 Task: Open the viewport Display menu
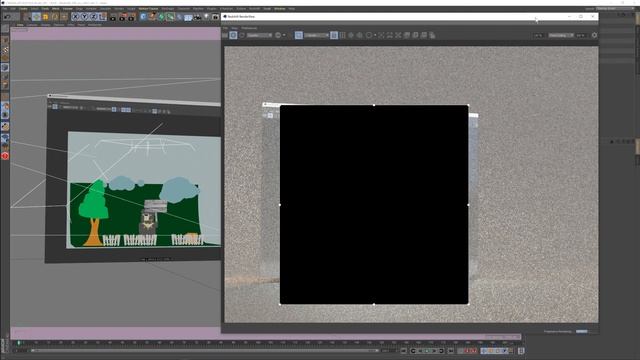(x=46, y=24)
